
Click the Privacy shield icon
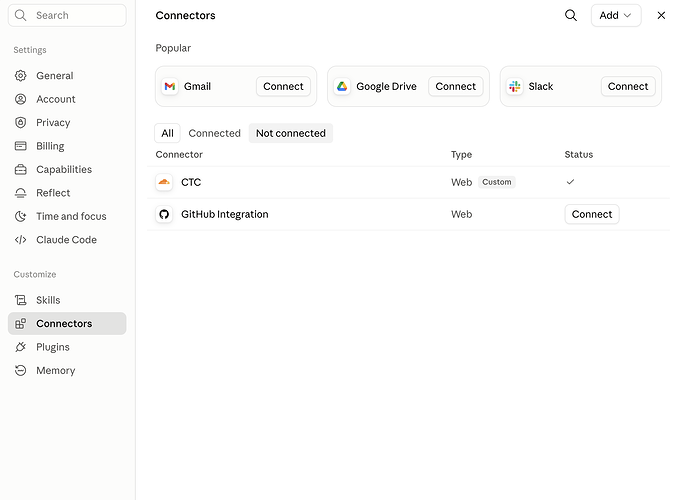(20, 122)
